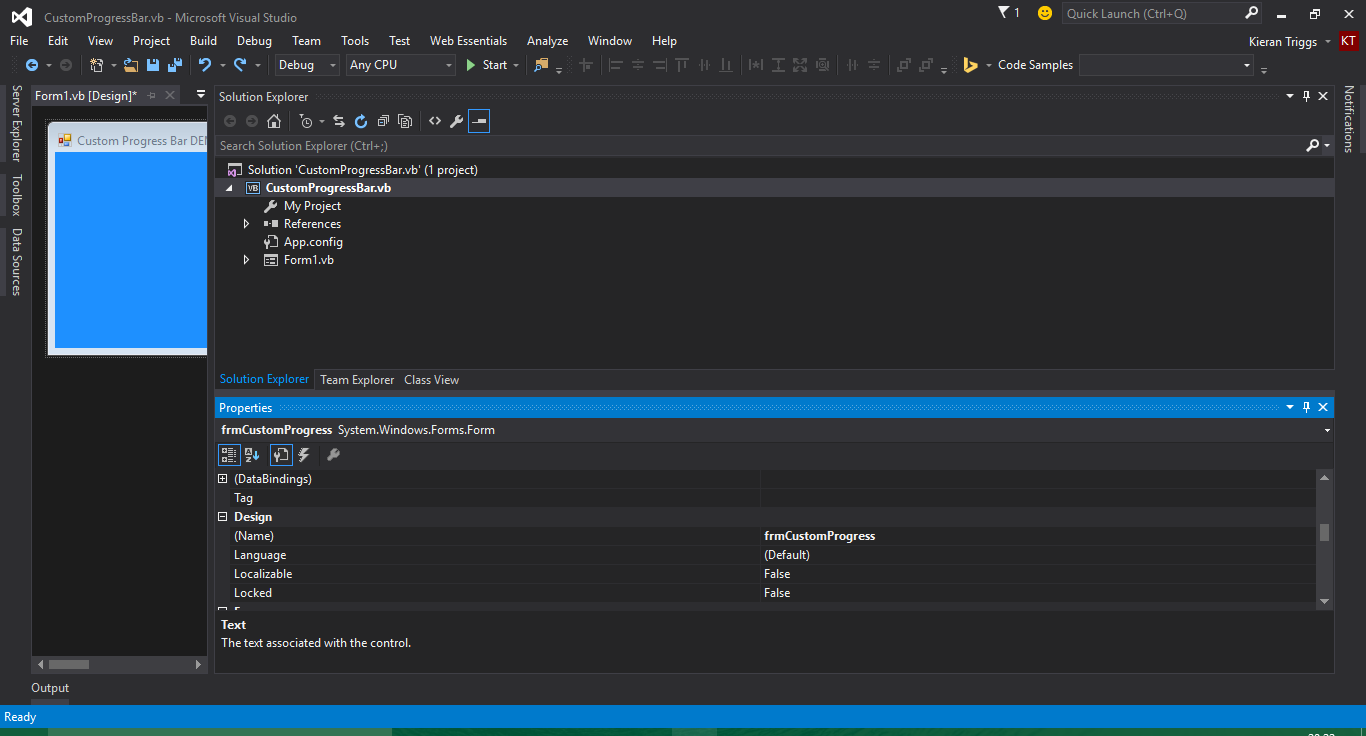Click the Navigate Backward toolbar icon

[x=31, y=65]
